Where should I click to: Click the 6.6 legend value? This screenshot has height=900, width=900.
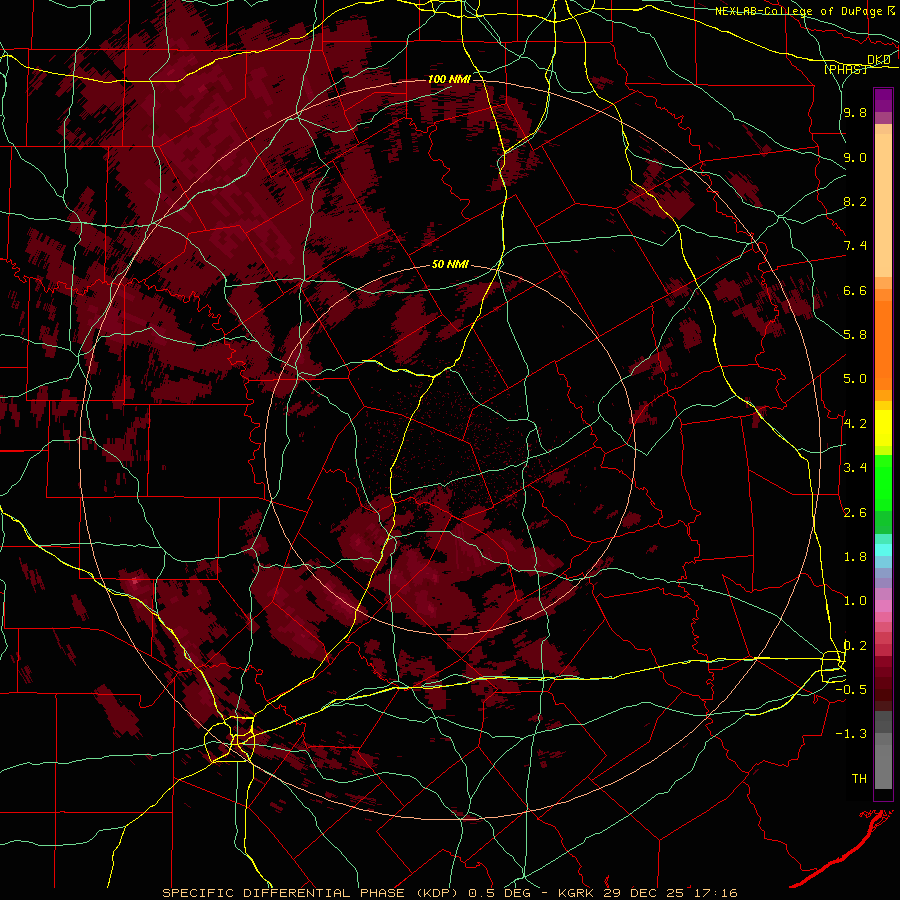855,291
